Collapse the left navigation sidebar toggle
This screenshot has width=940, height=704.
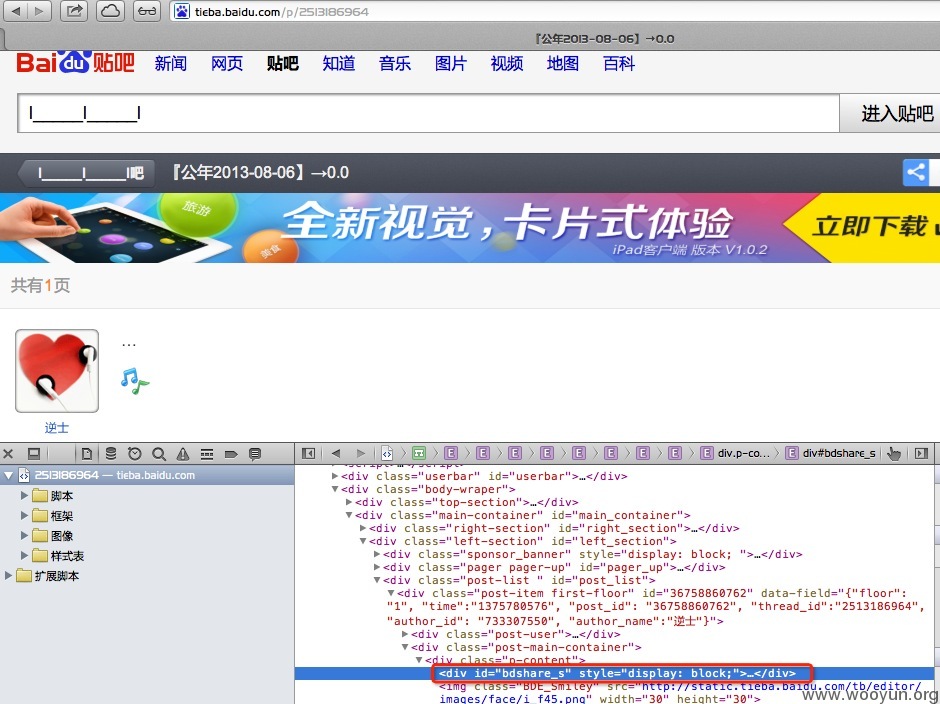[x=308, y=453]
